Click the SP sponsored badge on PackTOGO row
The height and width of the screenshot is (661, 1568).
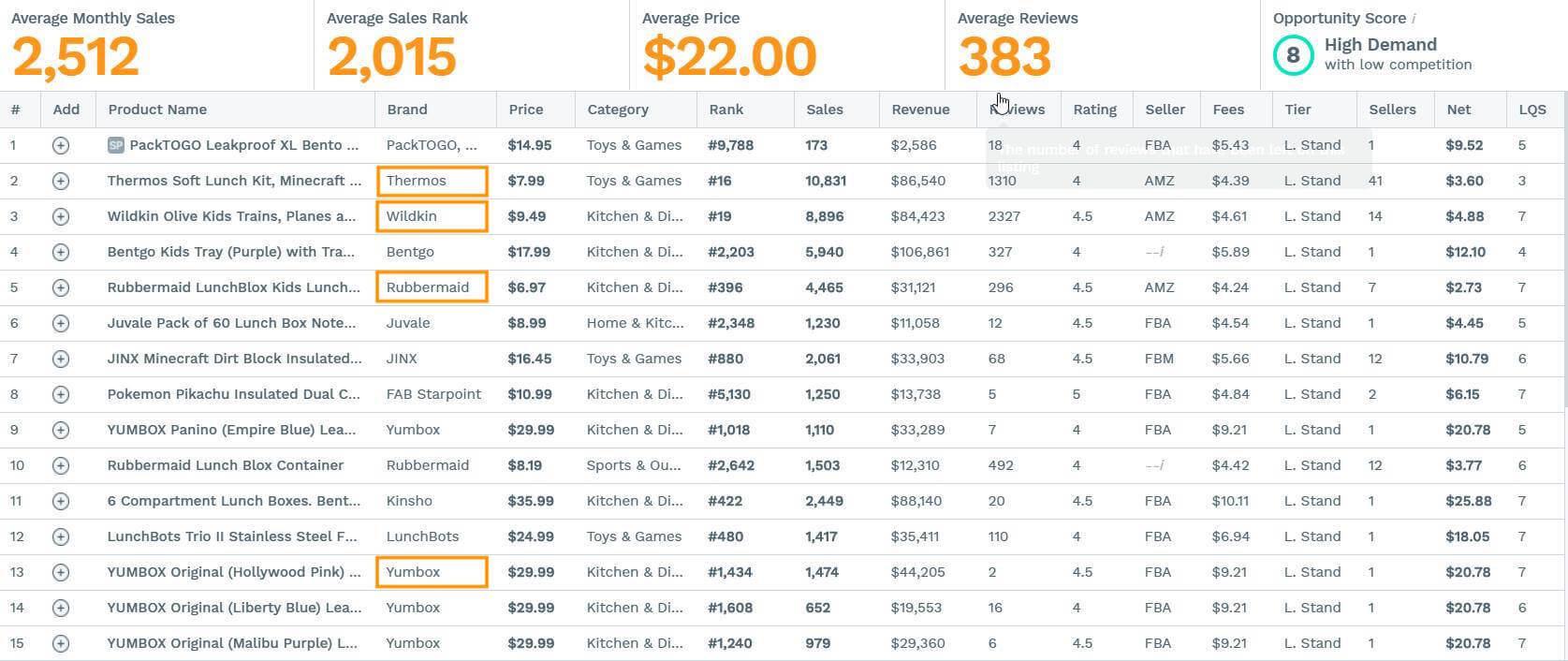[116, 145]
